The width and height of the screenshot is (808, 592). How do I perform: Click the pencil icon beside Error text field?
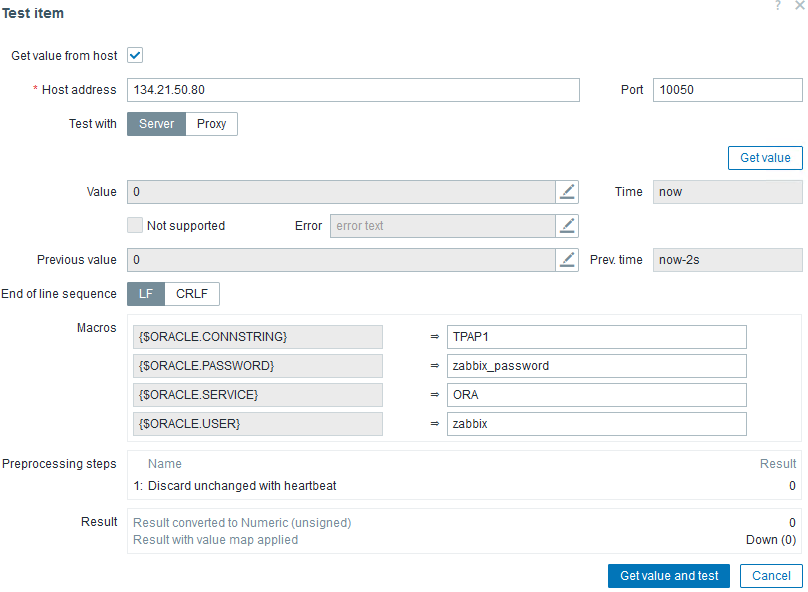pos(568,225)
